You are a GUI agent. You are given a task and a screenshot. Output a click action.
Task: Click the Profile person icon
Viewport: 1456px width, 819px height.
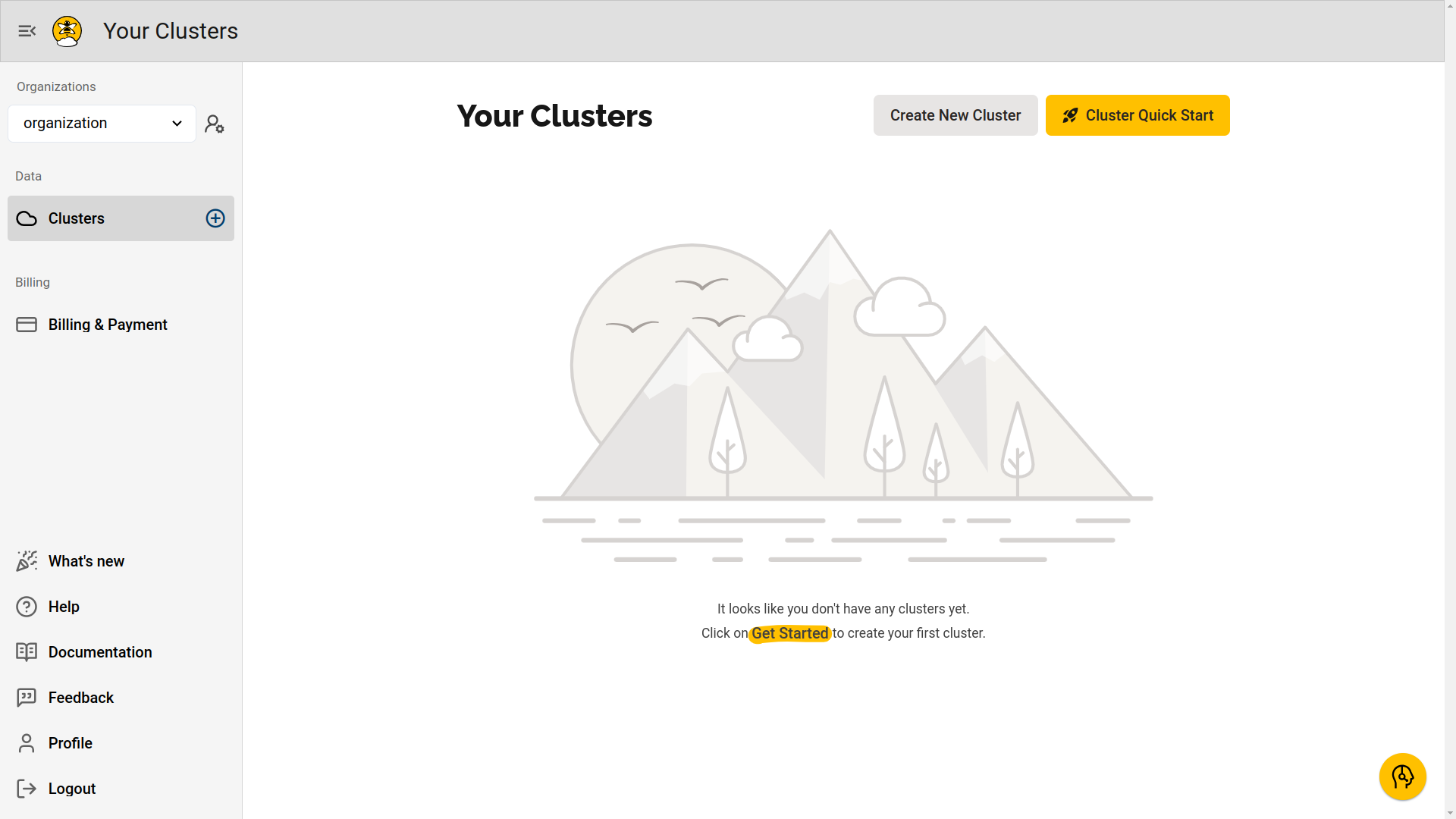click(26, 743)
